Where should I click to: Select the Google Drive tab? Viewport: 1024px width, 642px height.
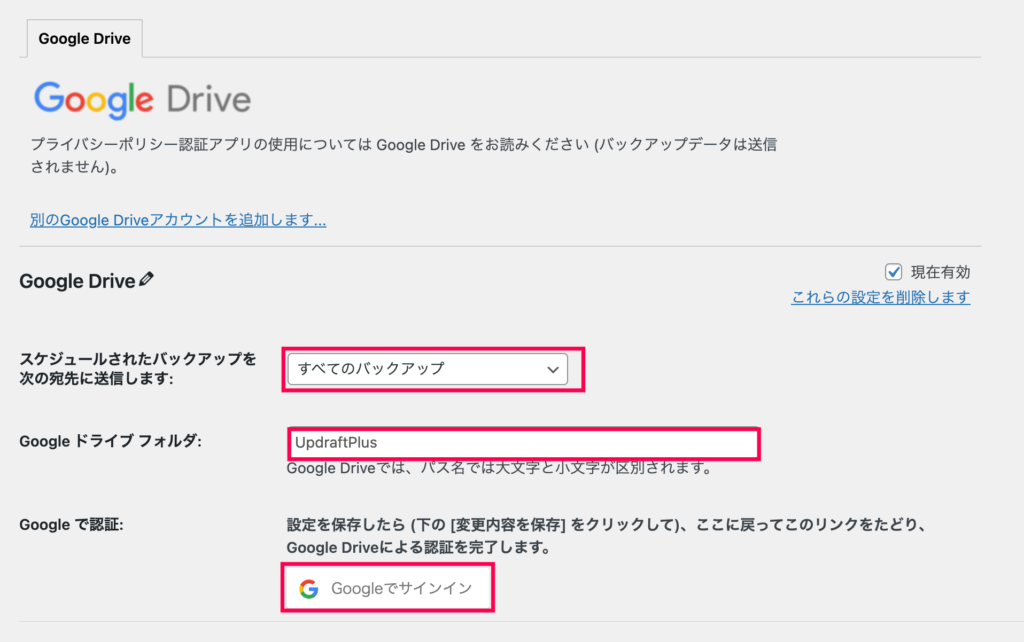coord(84,39)
